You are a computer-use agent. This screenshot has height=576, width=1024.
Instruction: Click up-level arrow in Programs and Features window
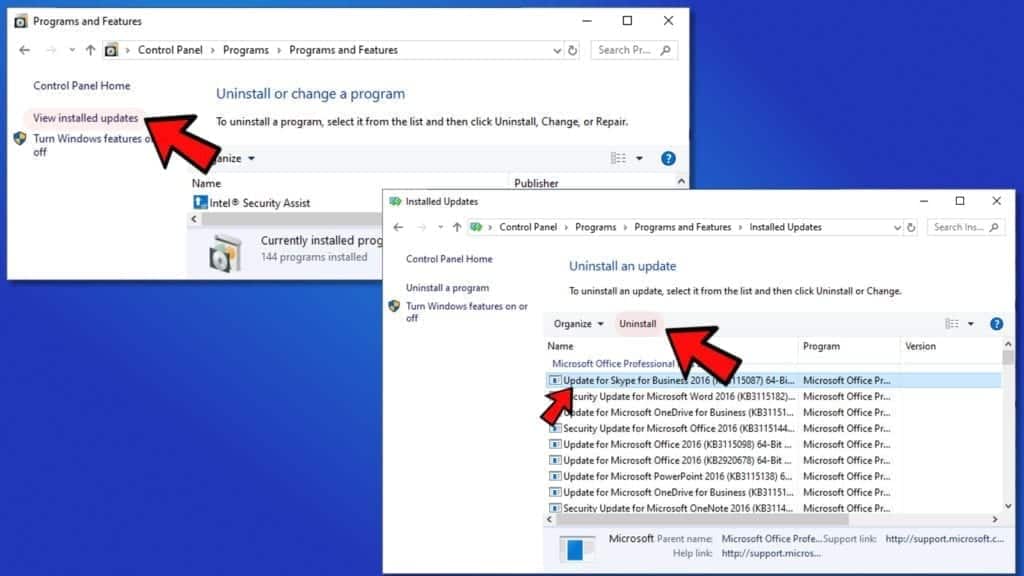90,50
